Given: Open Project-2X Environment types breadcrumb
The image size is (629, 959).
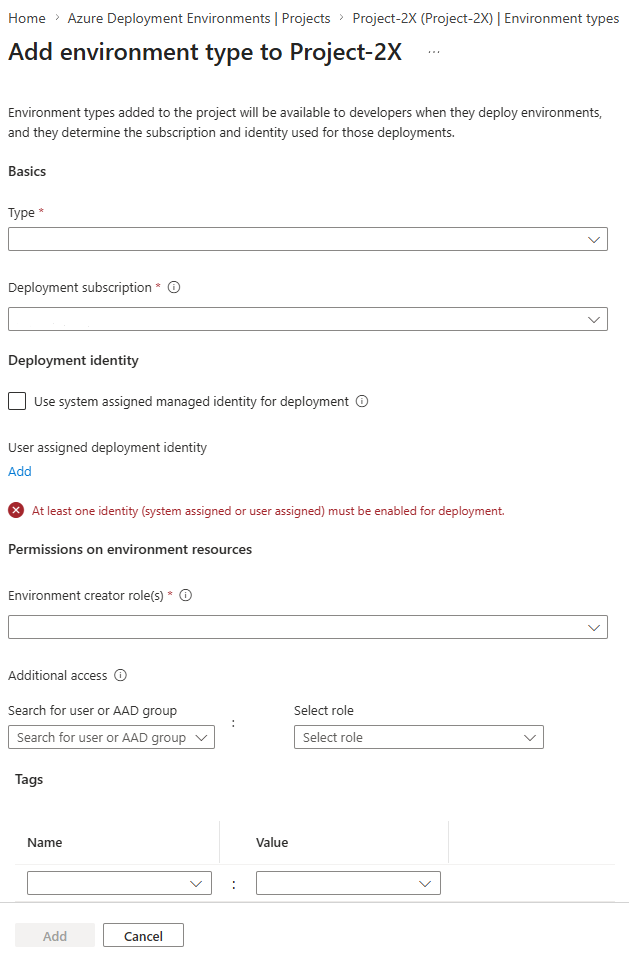Looking at the screenshot, I should click(486, 18).
